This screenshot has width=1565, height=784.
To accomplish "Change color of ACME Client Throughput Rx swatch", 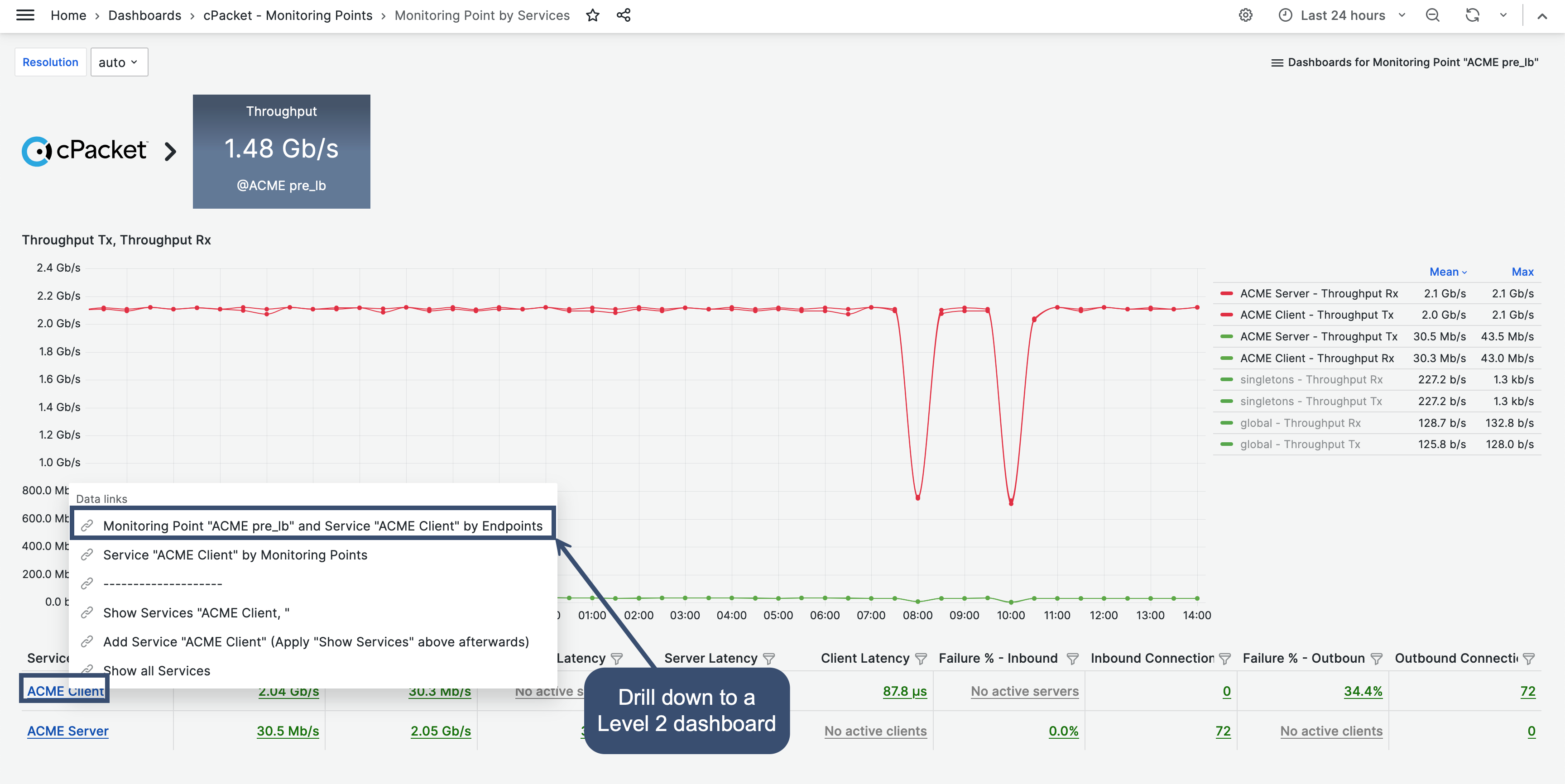I will pos(1226,359).
